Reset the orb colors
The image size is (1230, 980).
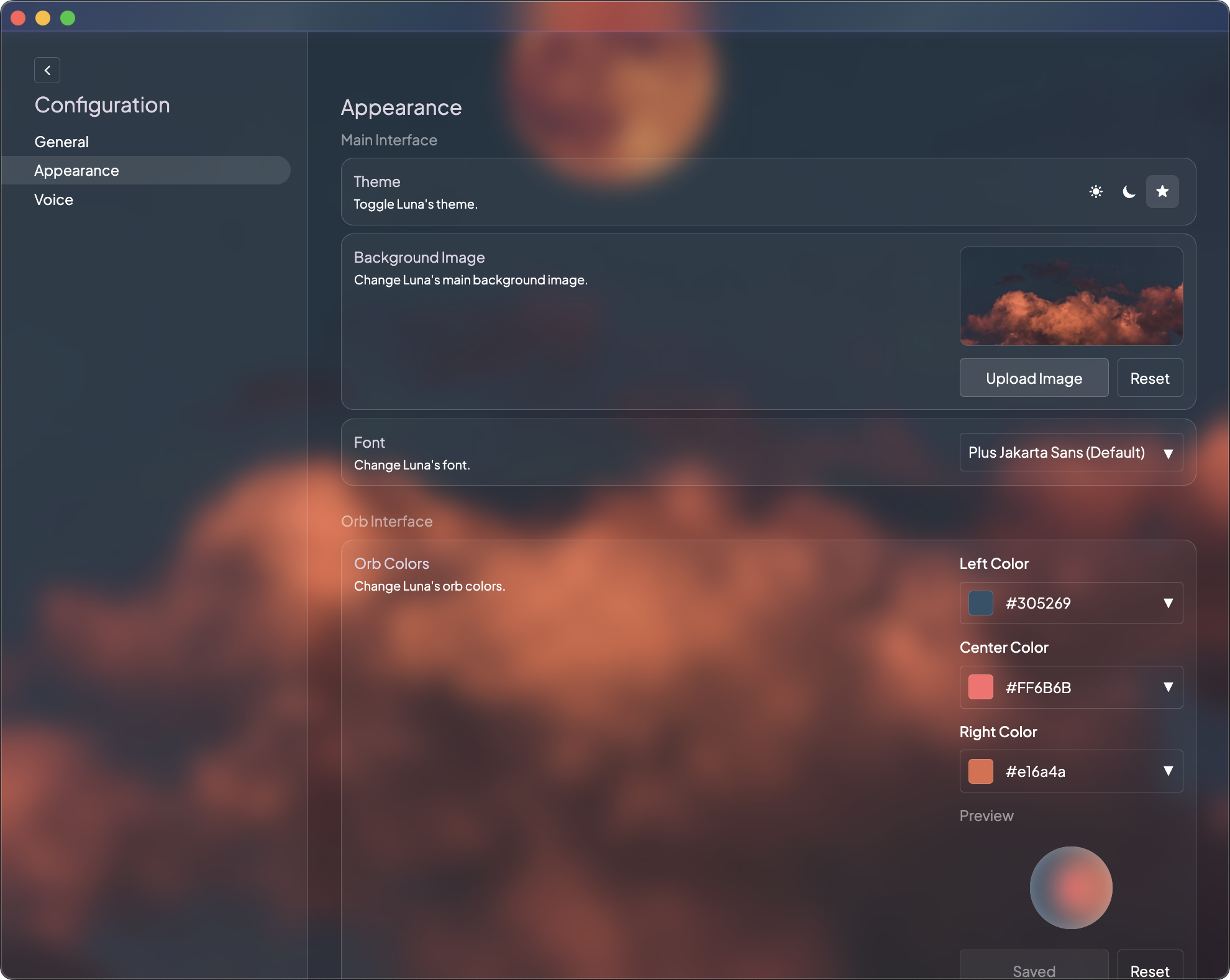1149,971
